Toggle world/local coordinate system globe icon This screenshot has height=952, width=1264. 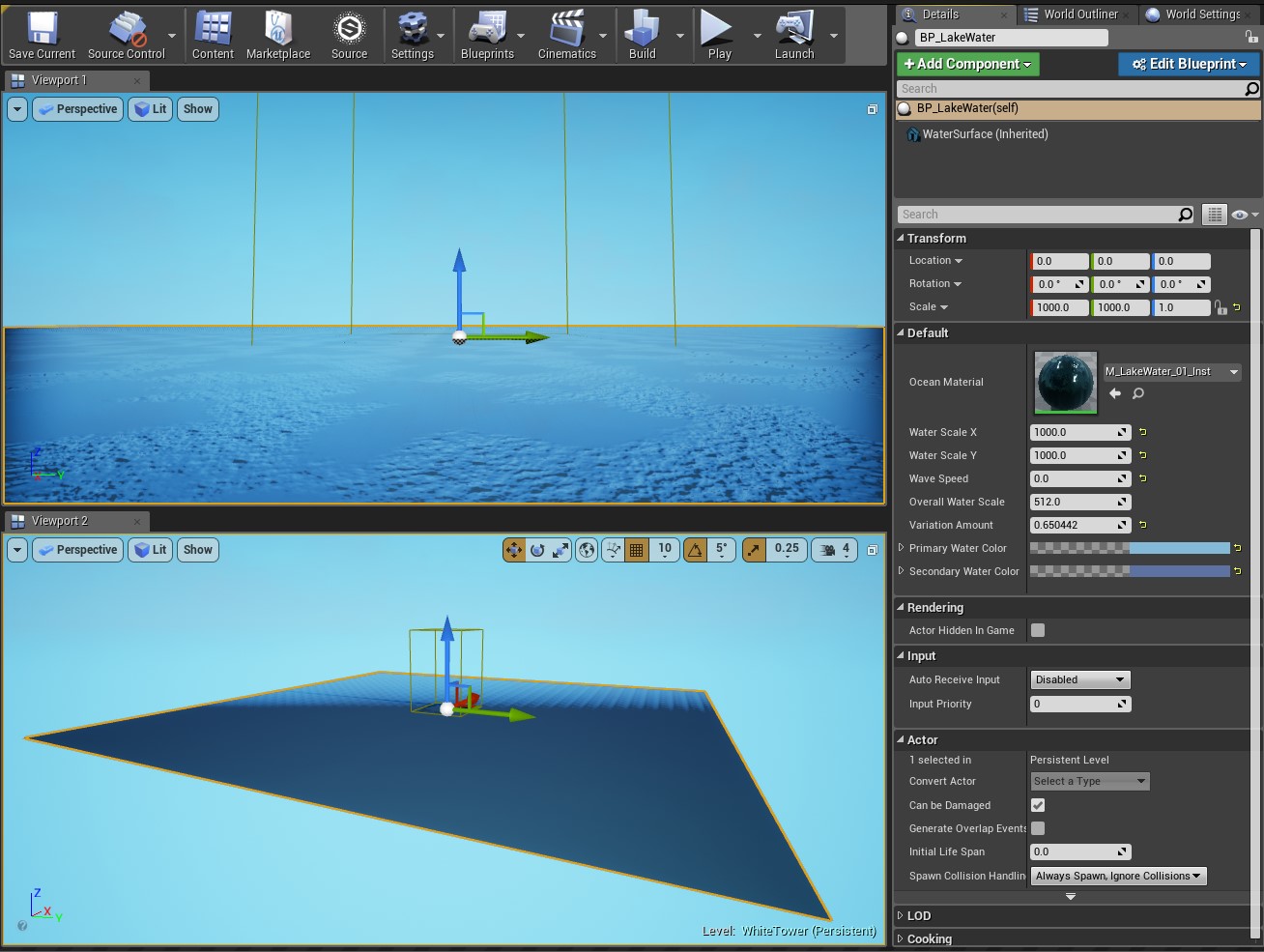(587, 550)
